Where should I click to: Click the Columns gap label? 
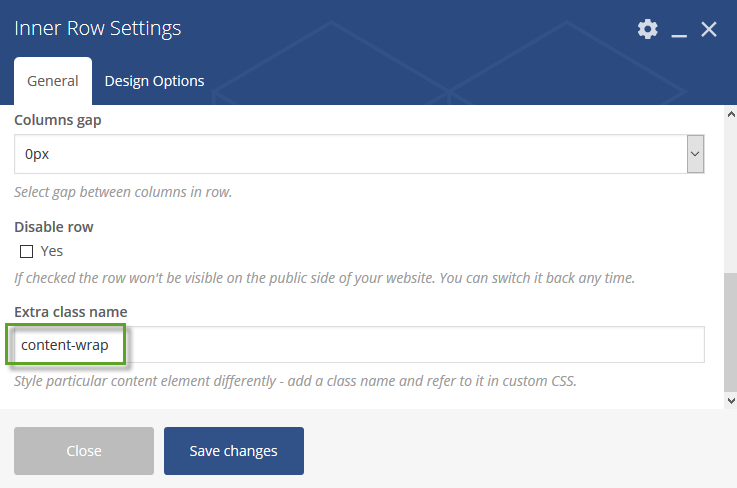point(58,120)
